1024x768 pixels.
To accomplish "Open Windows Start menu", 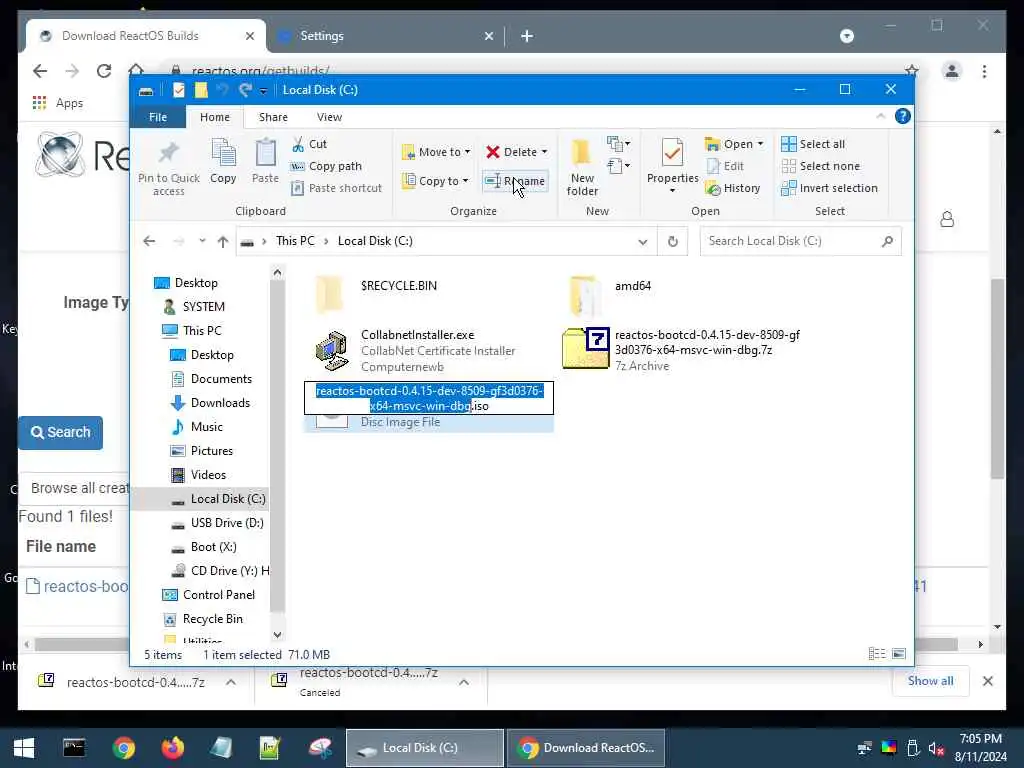I will tap(24, 748).
